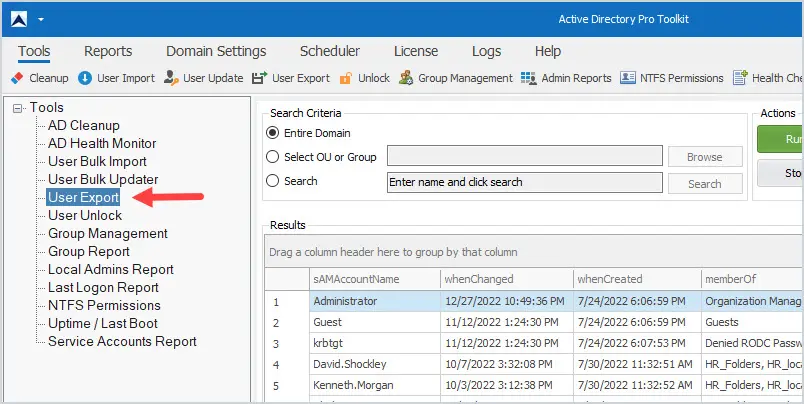
Task: Select the krbtgt account cell
Action: click(375, 344)
